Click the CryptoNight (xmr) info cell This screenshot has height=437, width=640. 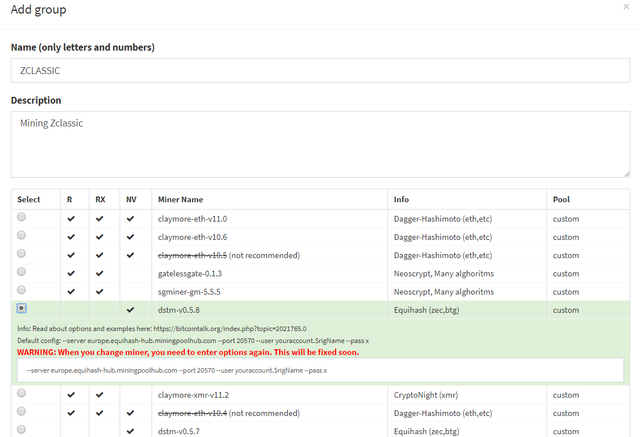point(426,395)
